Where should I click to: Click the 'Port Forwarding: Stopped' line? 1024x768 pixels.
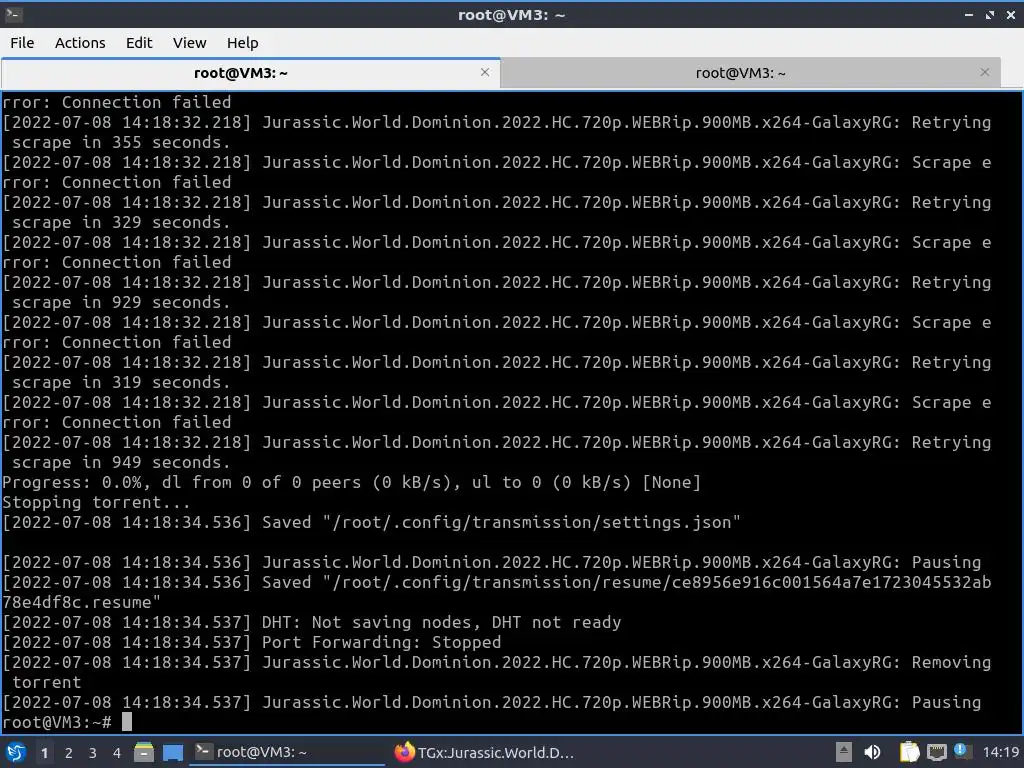pos(381,643)
